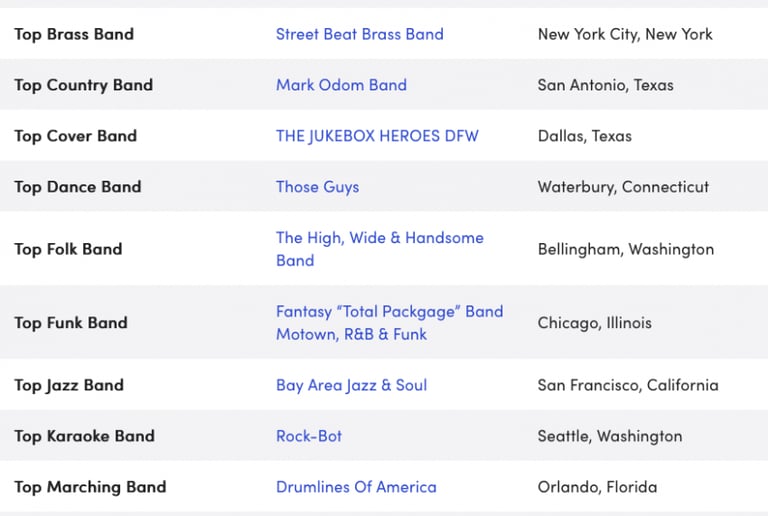Click the New York City, New York cell
Viewport: 768px width, 516px height.
[x=625, y=34]
